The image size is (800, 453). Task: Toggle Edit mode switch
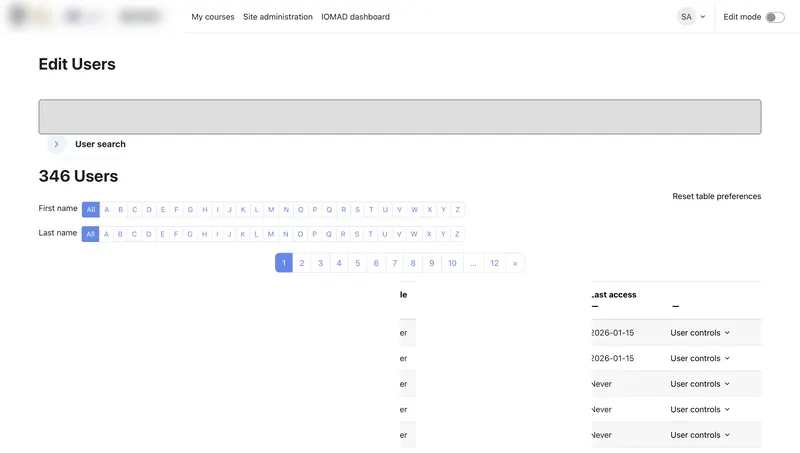775,17
